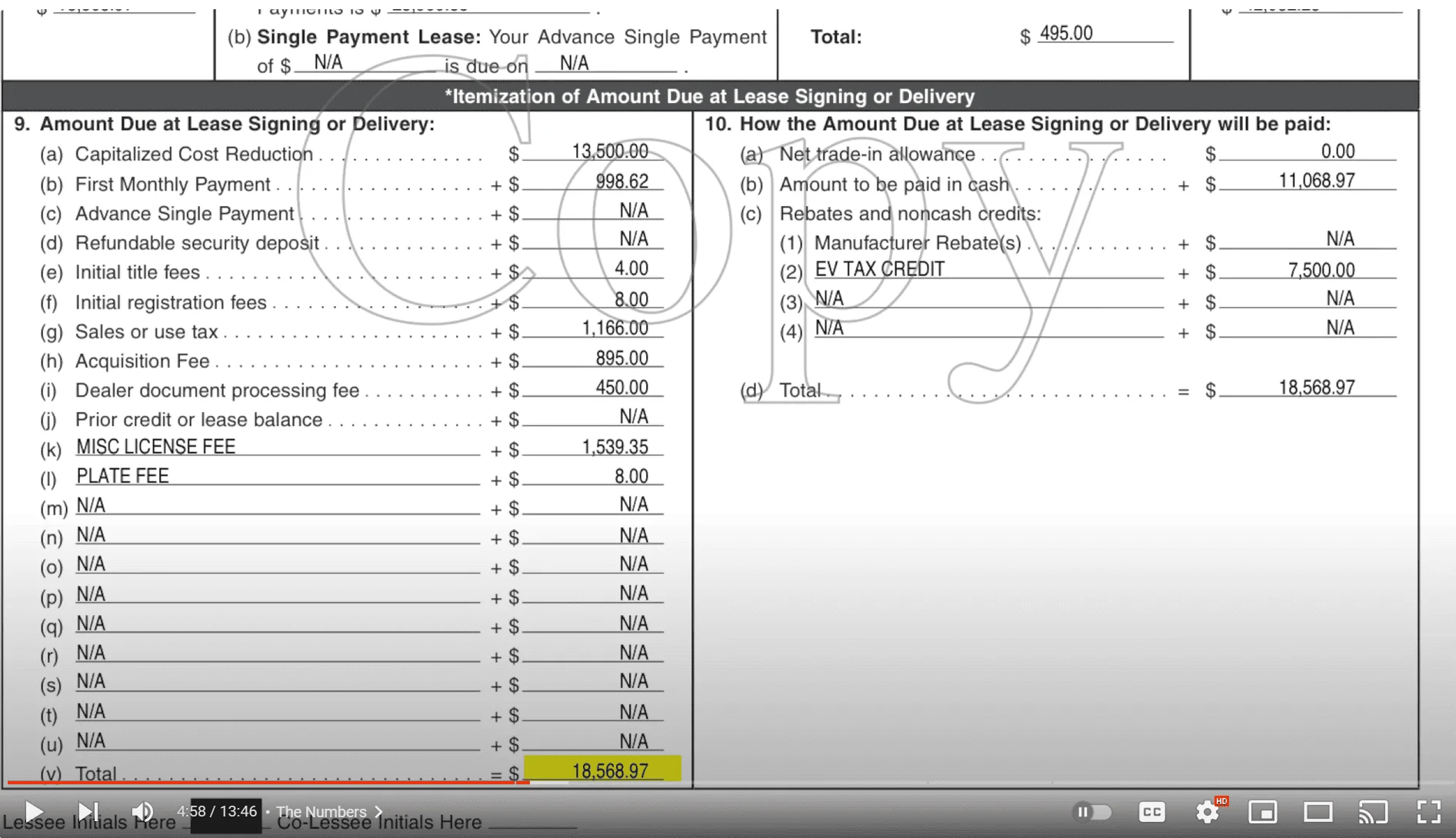The image size is (1456, 838).
Task: Click the Initial title fees value 4.00
Action: pos(631,268)
